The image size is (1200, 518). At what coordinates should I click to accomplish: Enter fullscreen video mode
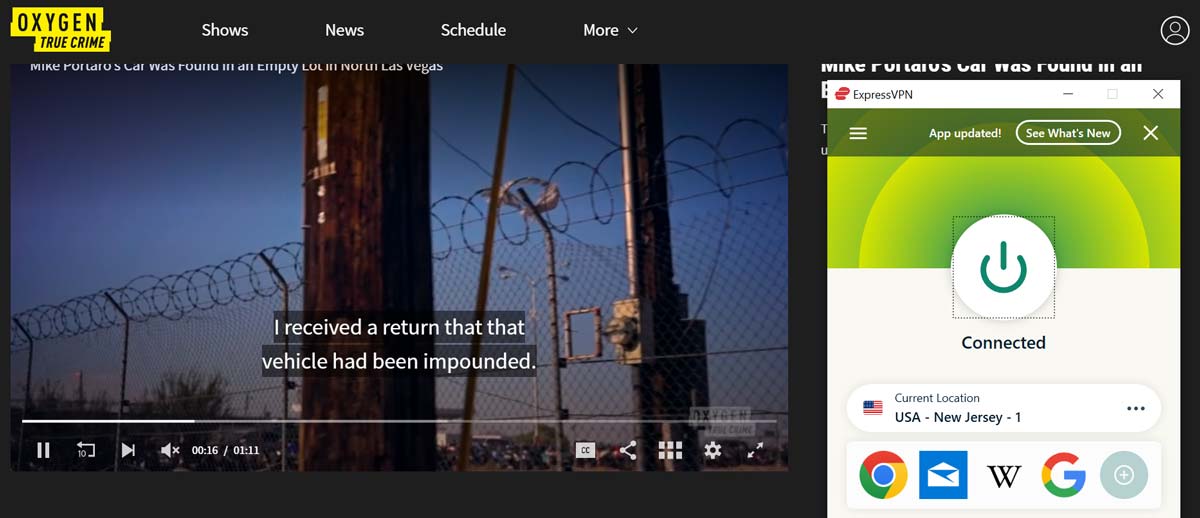755,450
